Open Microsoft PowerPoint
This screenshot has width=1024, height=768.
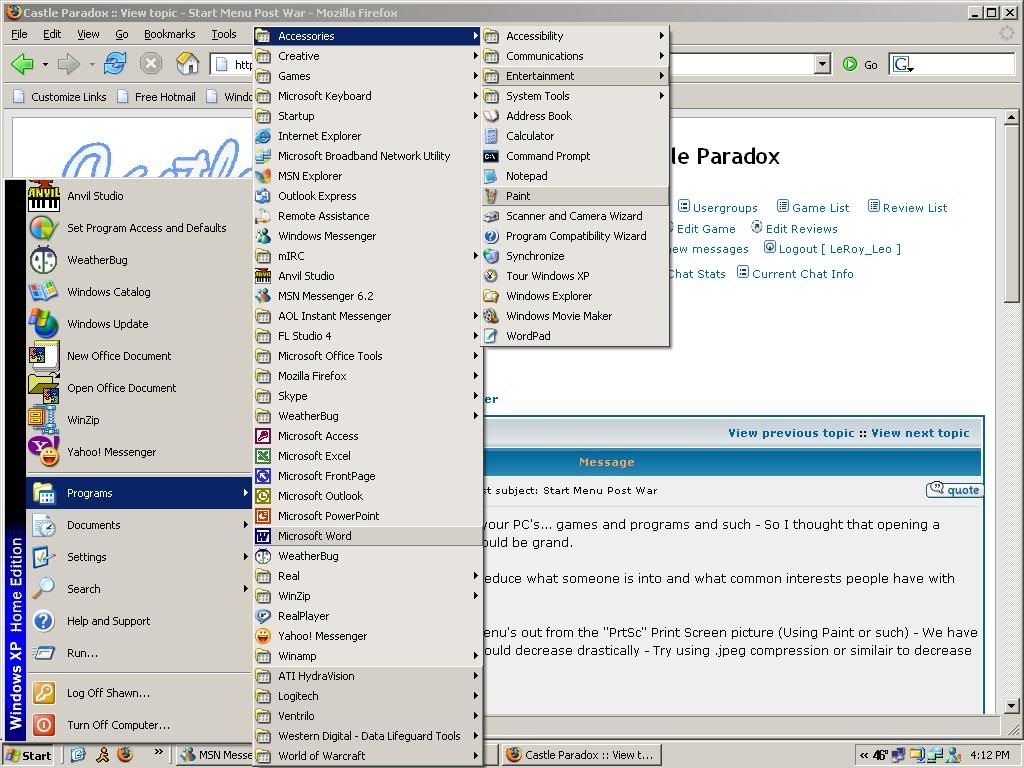[x=368, y=516]
